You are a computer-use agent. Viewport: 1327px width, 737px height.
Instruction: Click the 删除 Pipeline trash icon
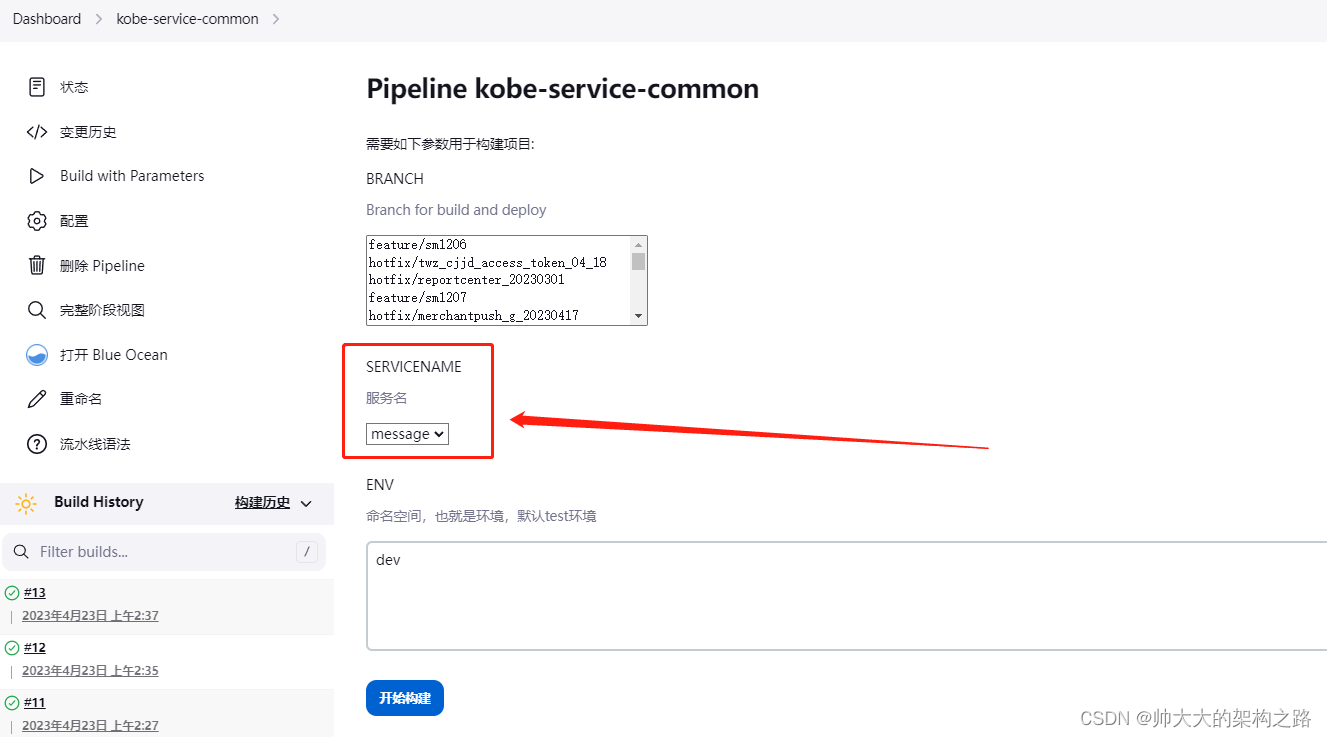(37, 265)
